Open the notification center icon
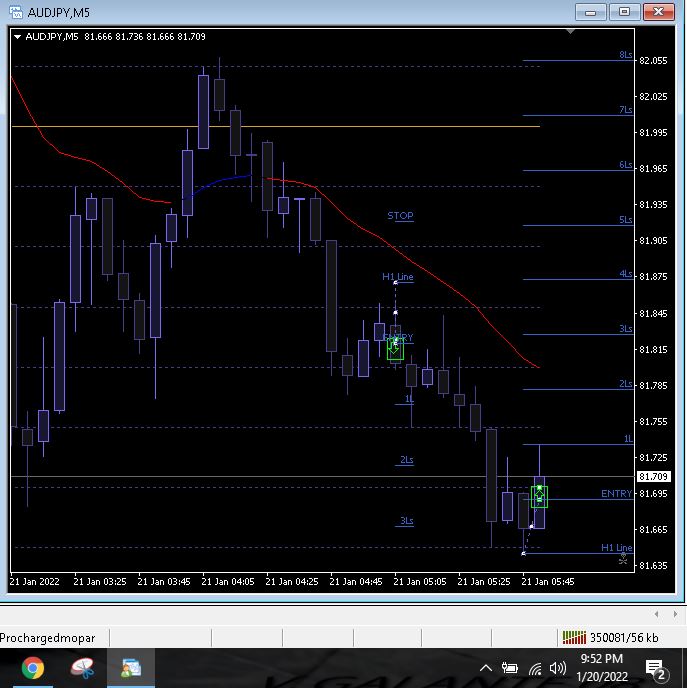 click(656, 669)
